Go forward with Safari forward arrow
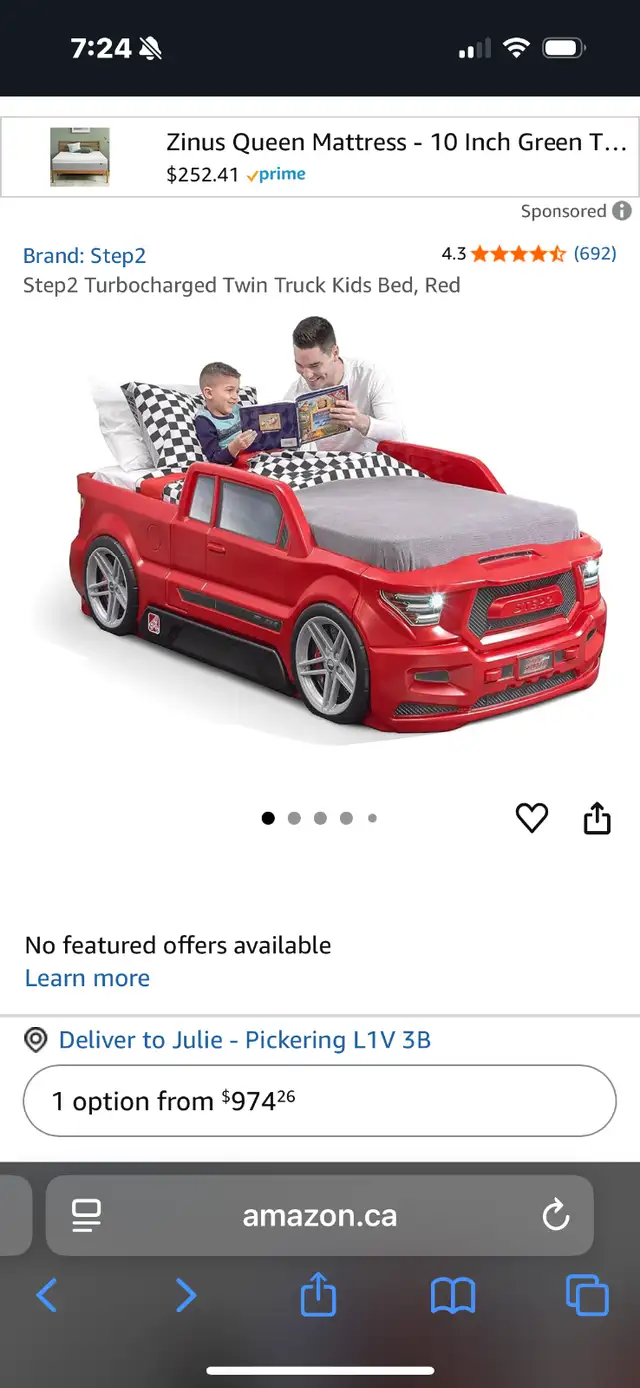 (x=186, y=1296)
